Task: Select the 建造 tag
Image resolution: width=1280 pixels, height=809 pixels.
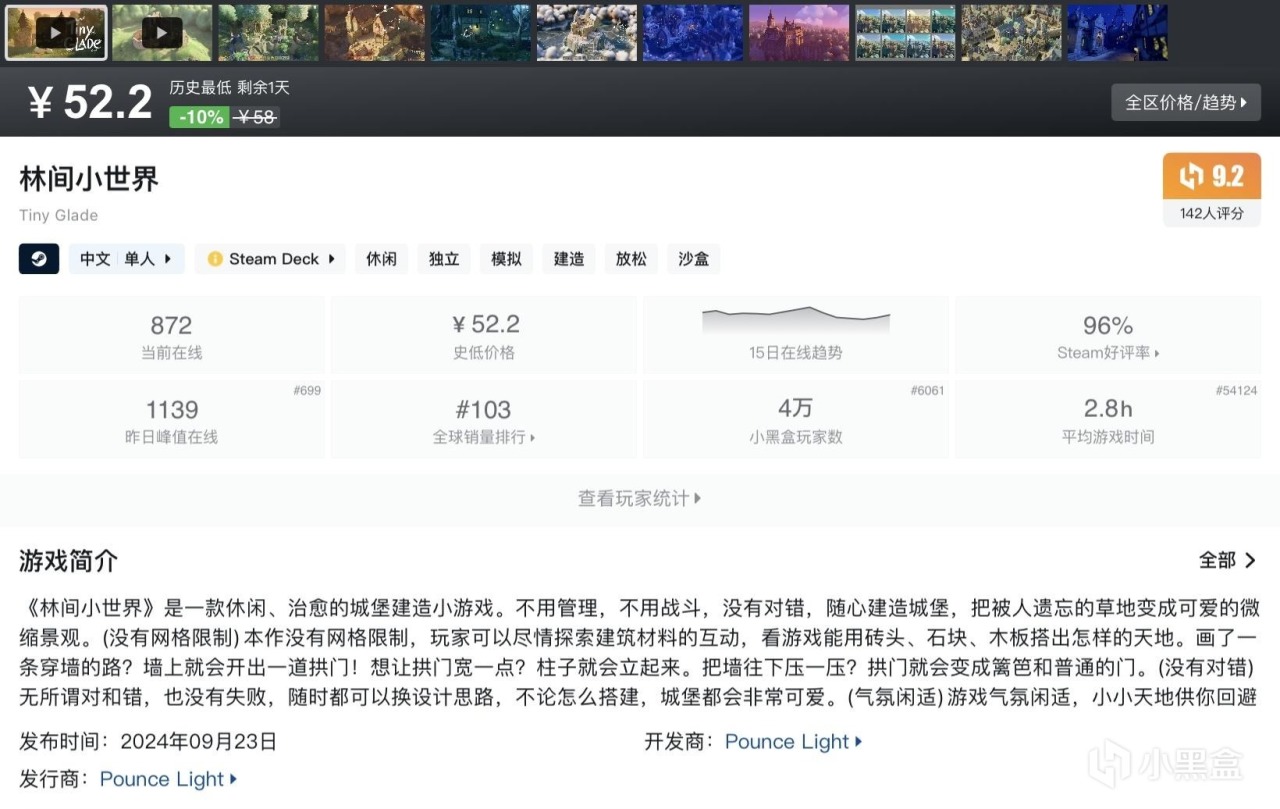Action: tap(569, 259)
